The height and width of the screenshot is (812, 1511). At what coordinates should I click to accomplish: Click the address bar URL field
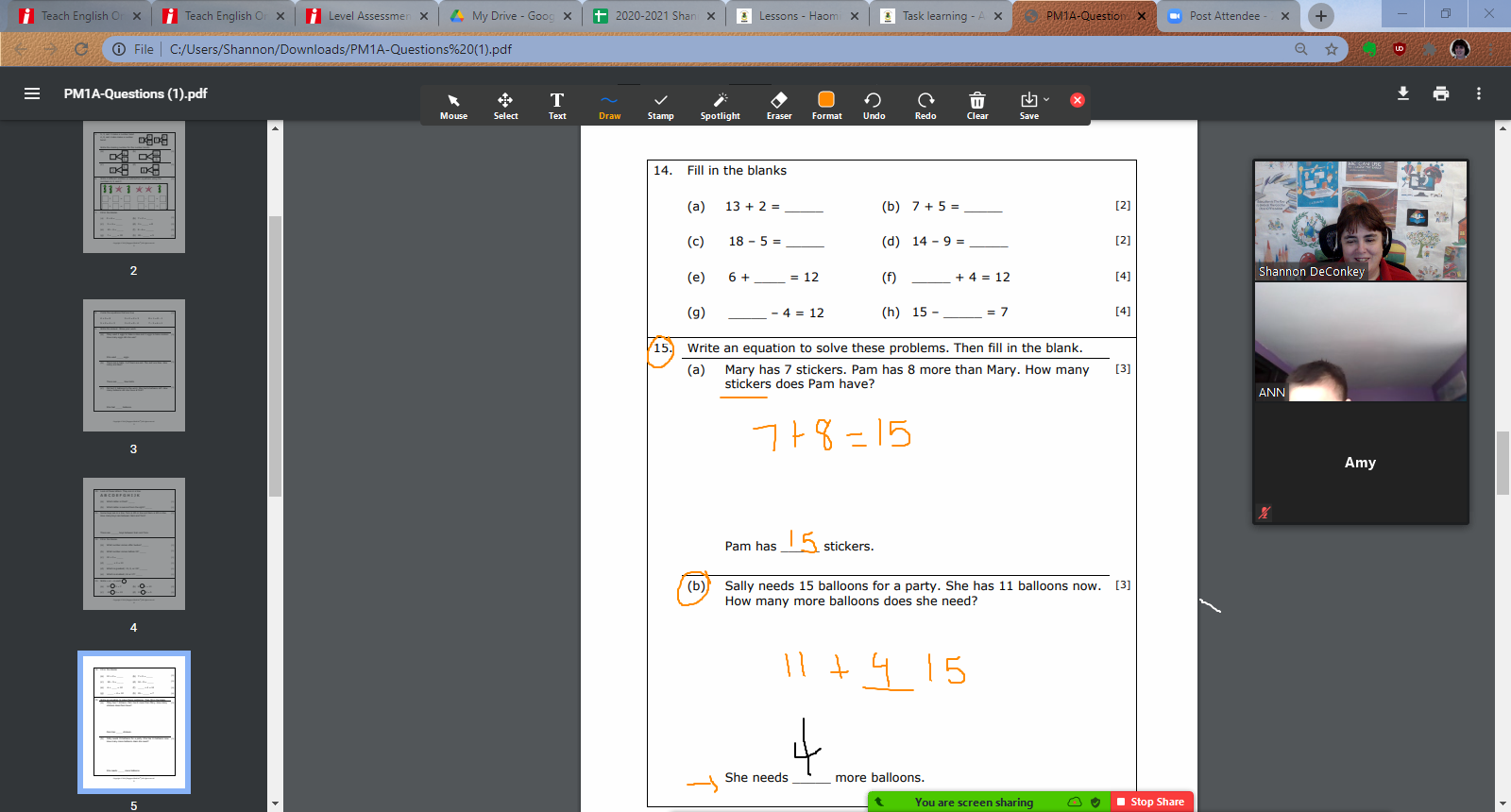click(727, 49)
